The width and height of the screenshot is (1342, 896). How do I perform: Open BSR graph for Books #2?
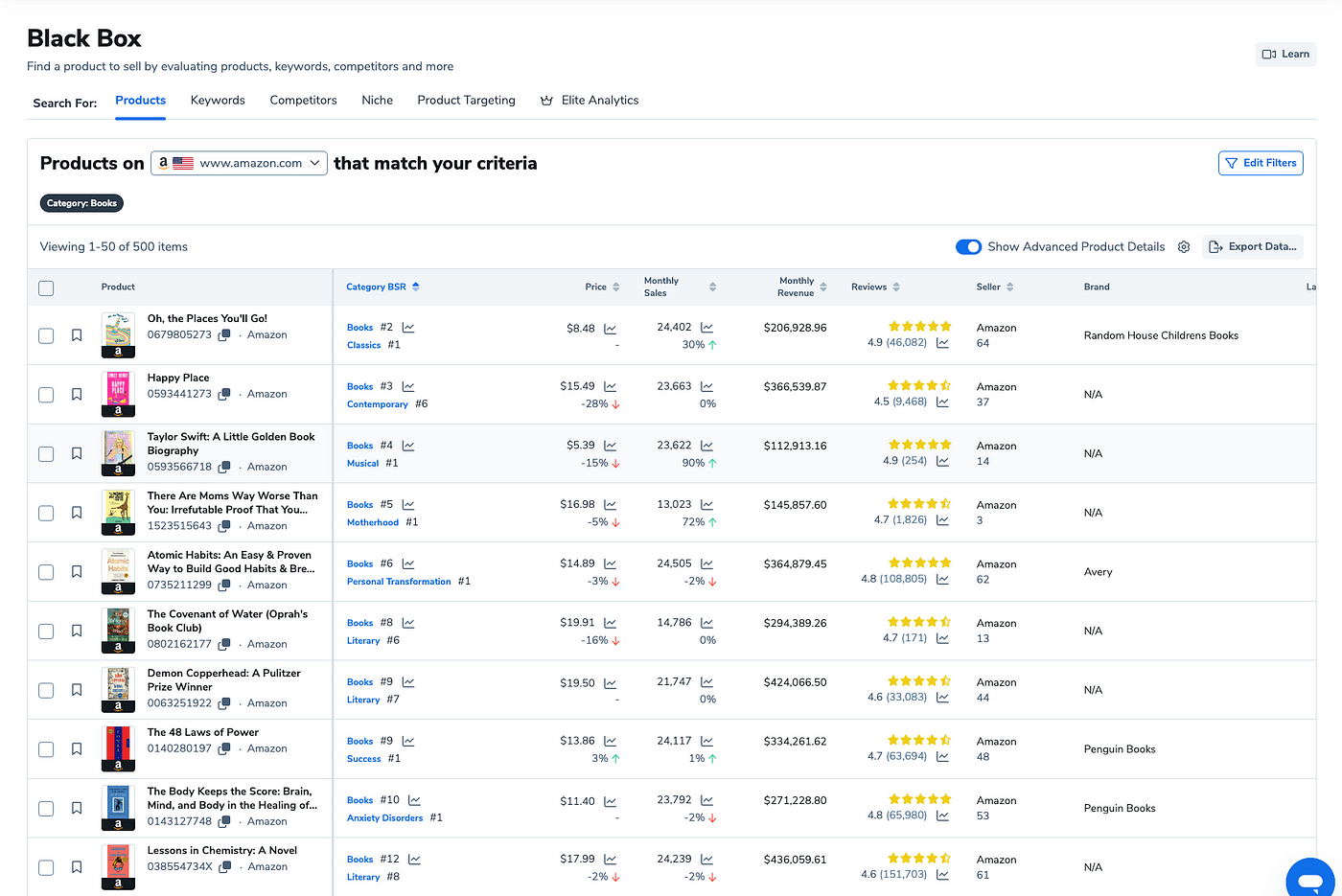point(408,328)
